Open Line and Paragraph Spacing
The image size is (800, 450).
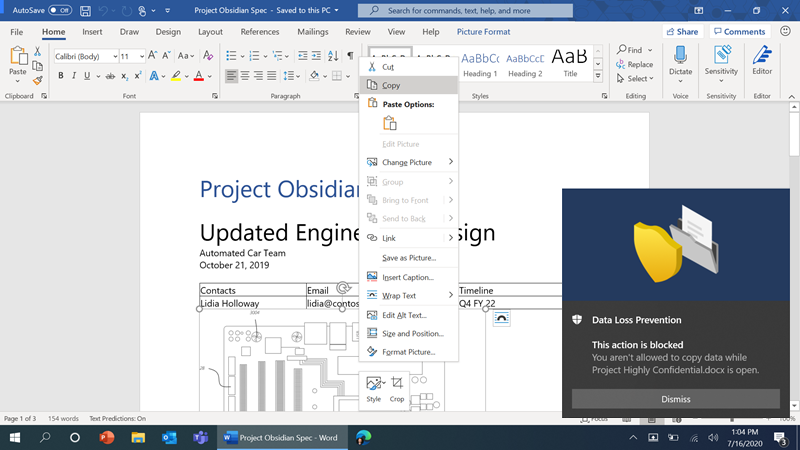pyautogui.click(x=289, y=76)
